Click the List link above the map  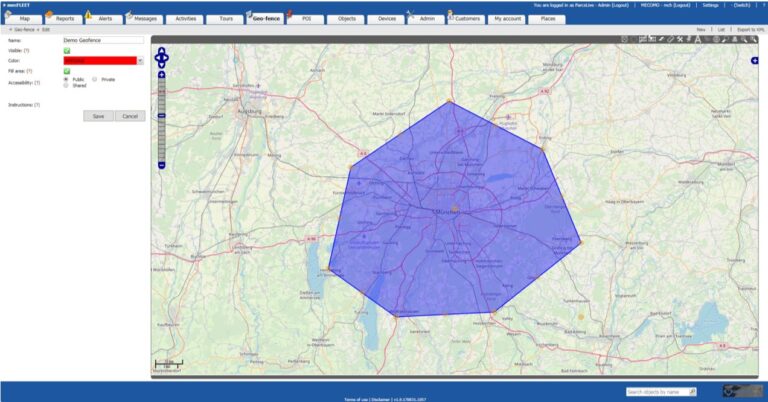point(721,29)
